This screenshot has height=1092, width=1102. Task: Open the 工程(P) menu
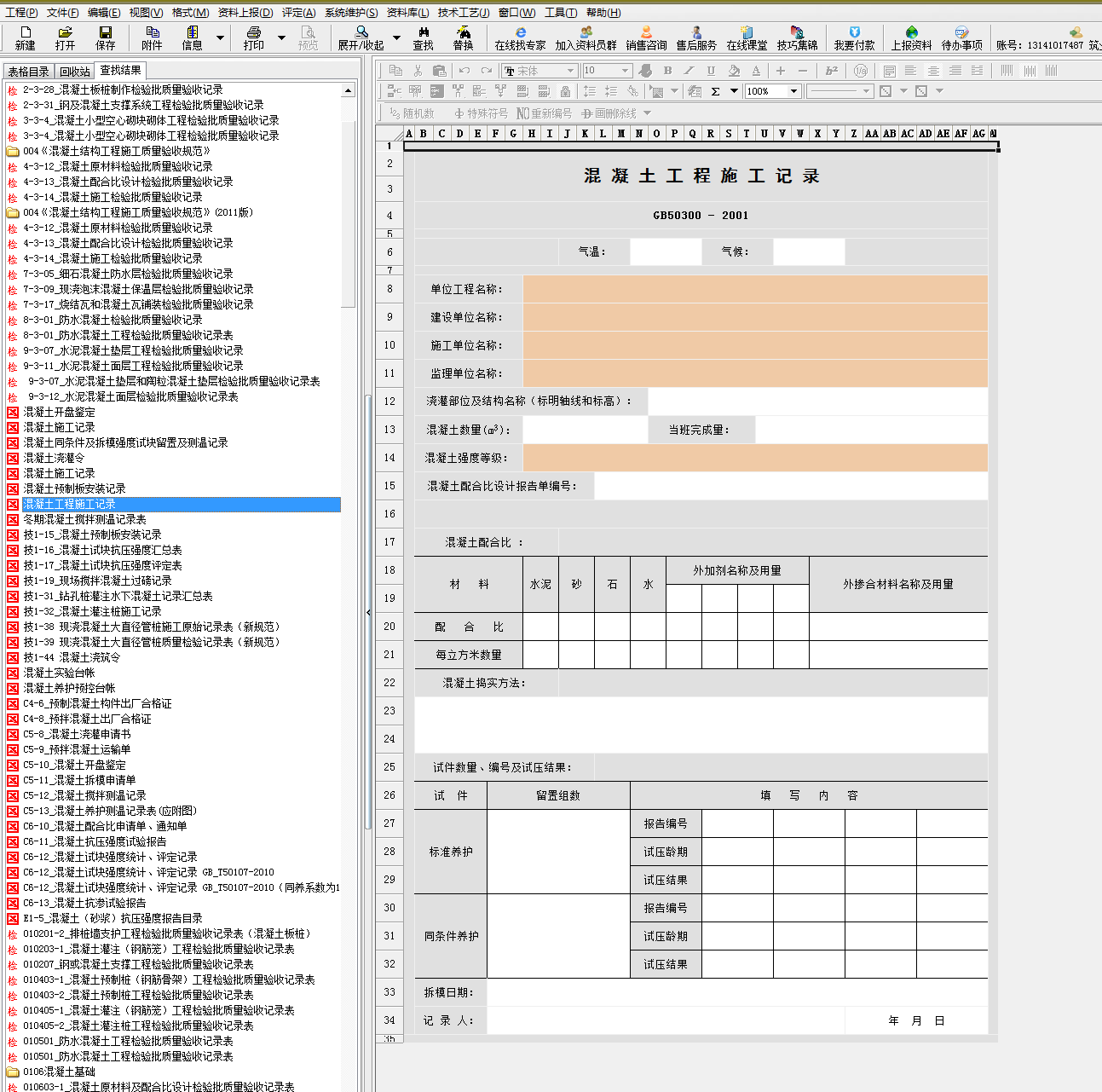pyautogui.click(x=21, y=13)
